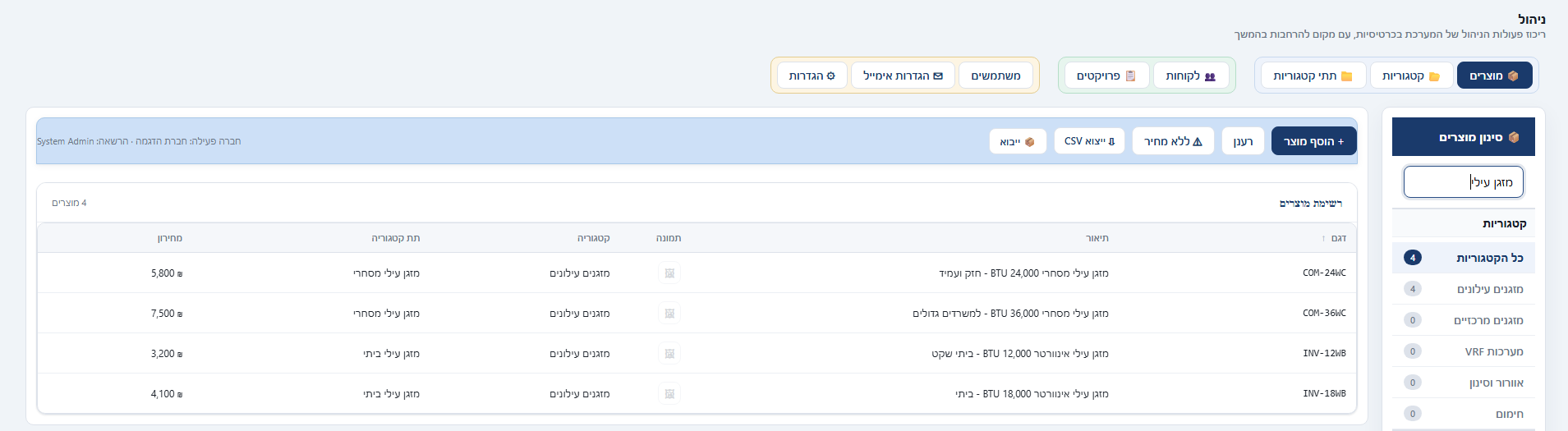This screenshot has width=1568, height=431.
Task: Select מערכות VRF category filter
Action: (x=1464, y=351)
